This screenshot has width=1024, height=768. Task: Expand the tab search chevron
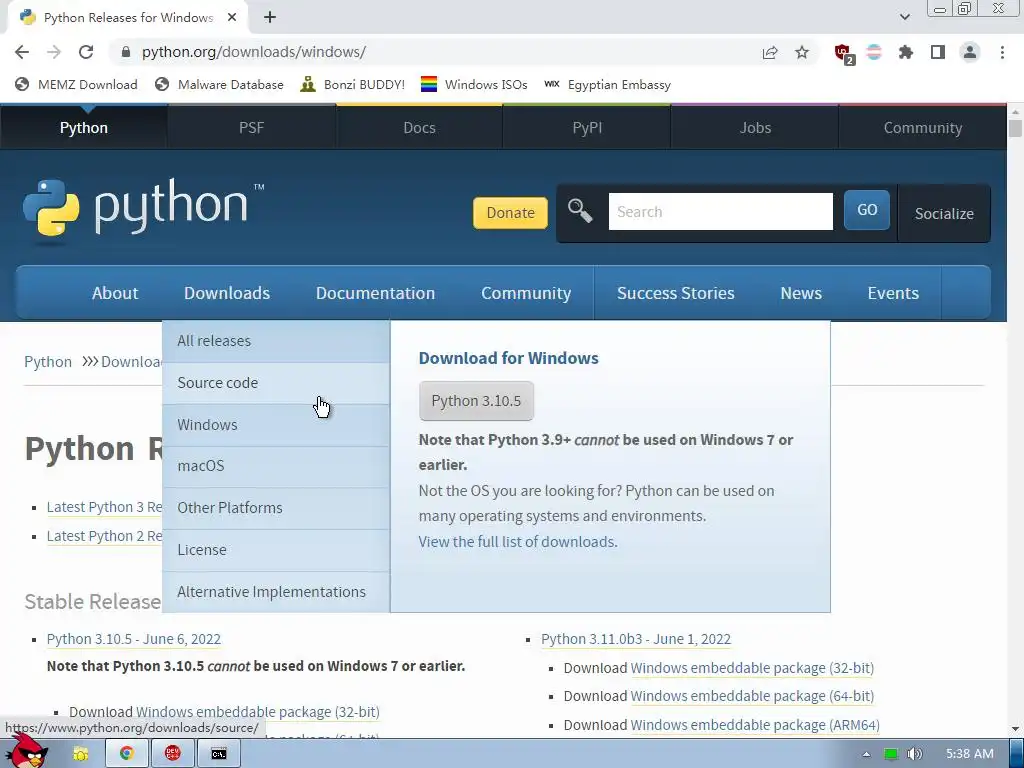coord(904,17)
